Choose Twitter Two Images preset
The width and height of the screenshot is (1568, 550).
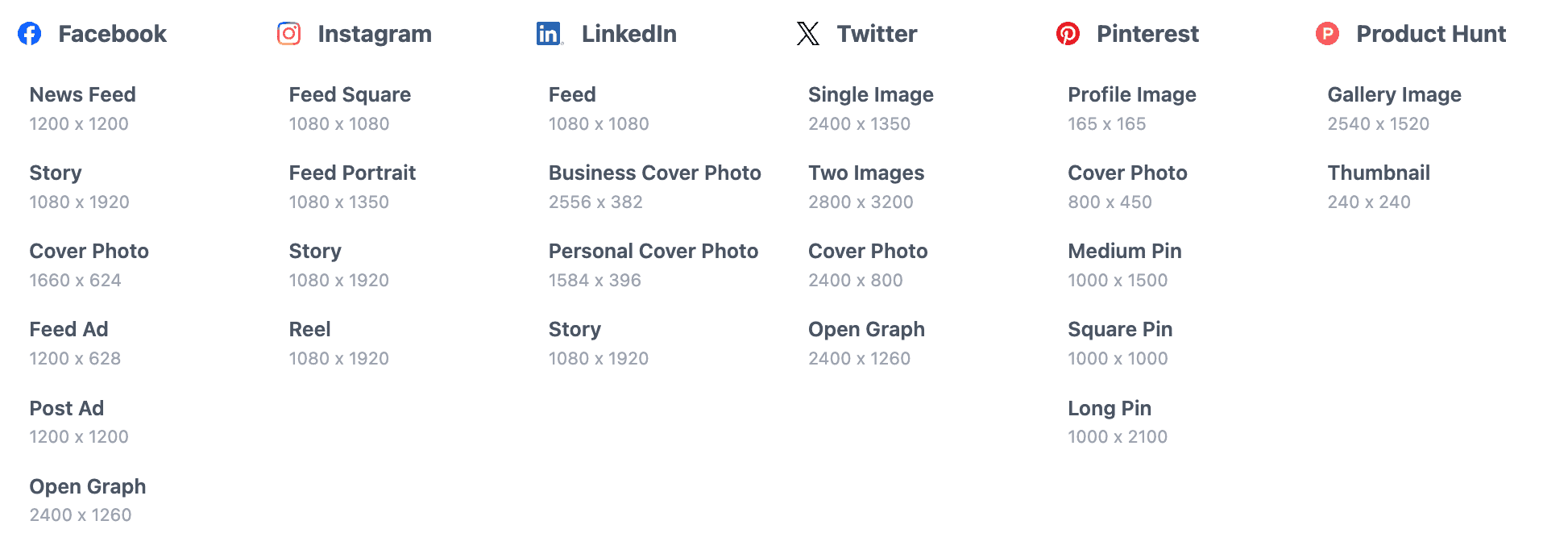click(866, 186)
